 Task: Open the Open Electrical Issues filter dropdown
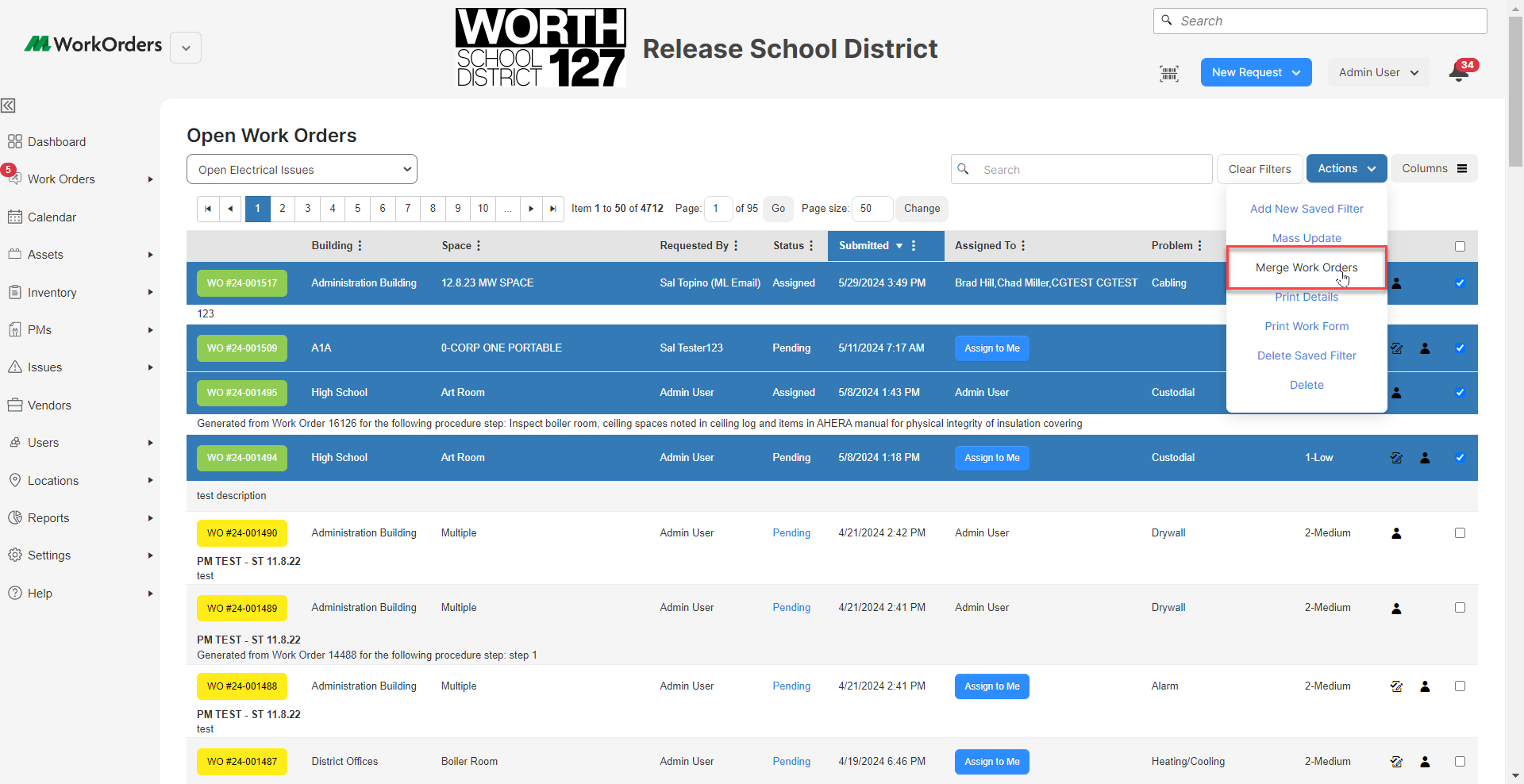point(302,169)
